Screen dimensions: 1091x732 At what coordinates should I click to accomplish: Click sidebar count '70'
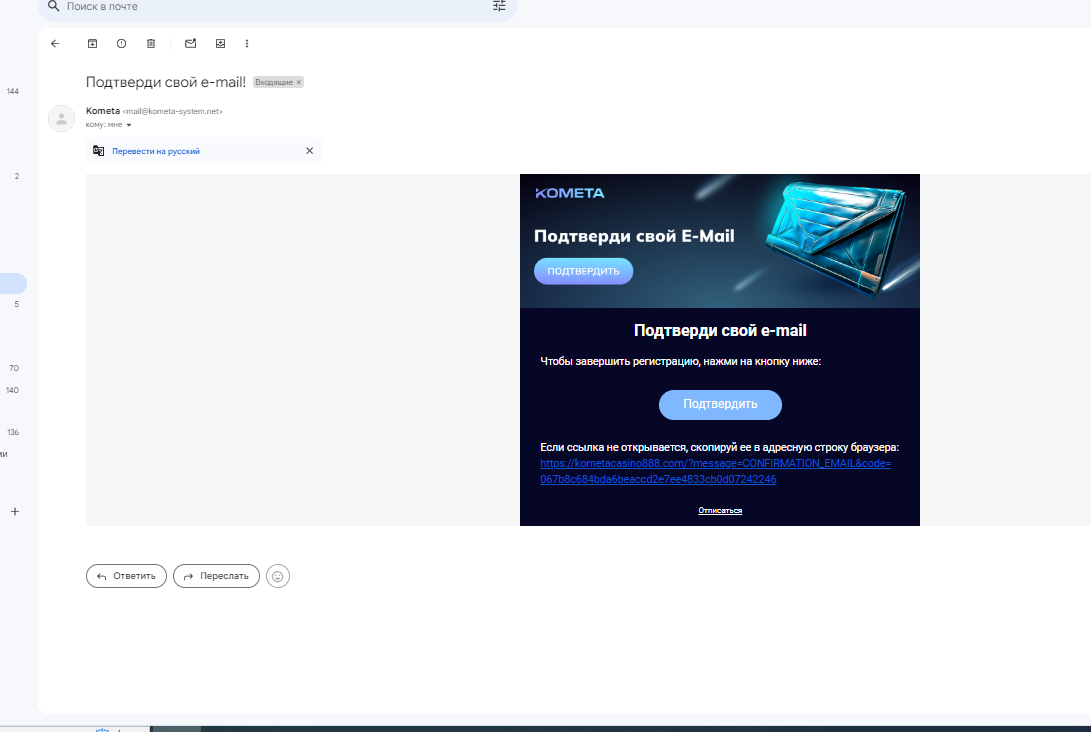click(x=14, y=368)
